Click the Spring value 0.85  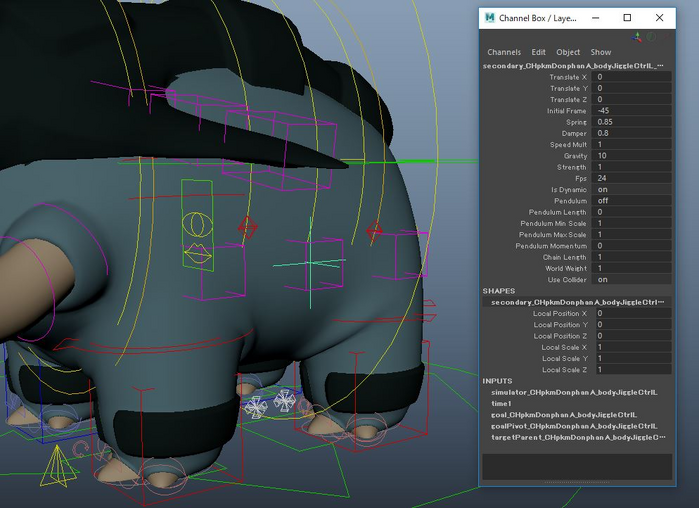pyautogui.click(x=631, y=122)
